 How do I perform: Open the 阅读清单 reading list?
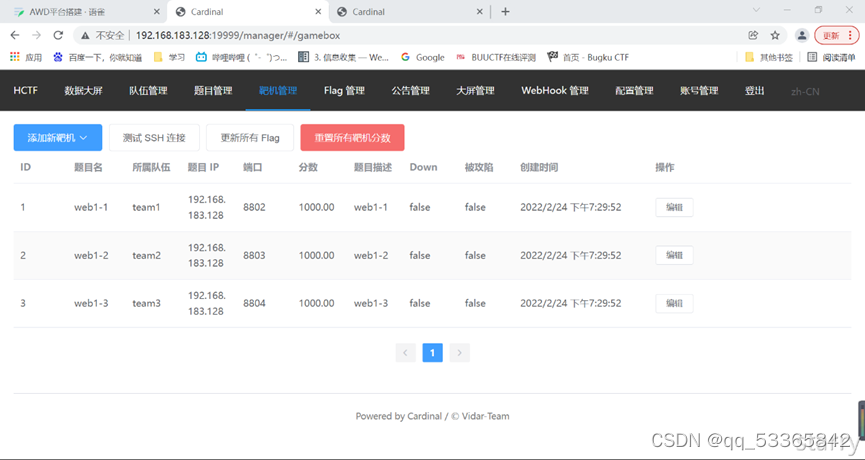[x=831, y=57]
